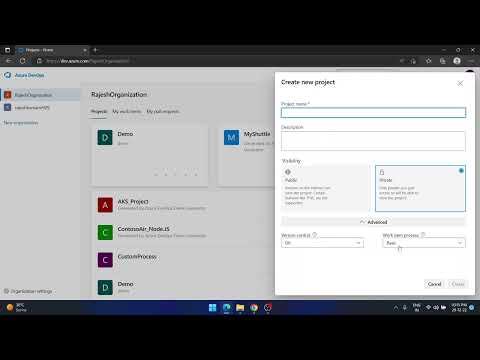Switch to the My pull requests tab

pyautogui.click(x=163, y=111)
